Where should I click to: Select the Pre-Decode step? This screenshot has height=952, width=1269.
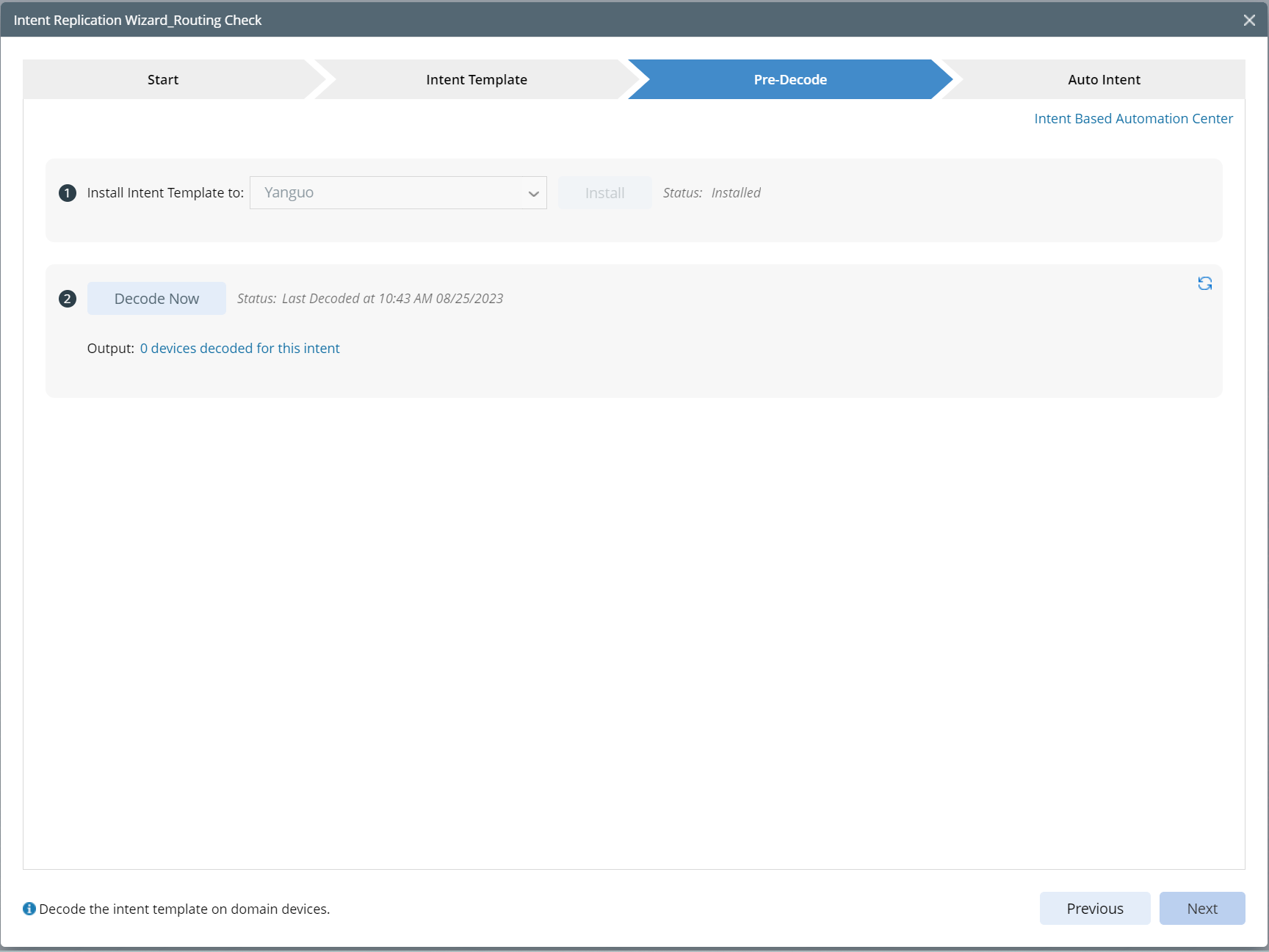click(790, 79)
